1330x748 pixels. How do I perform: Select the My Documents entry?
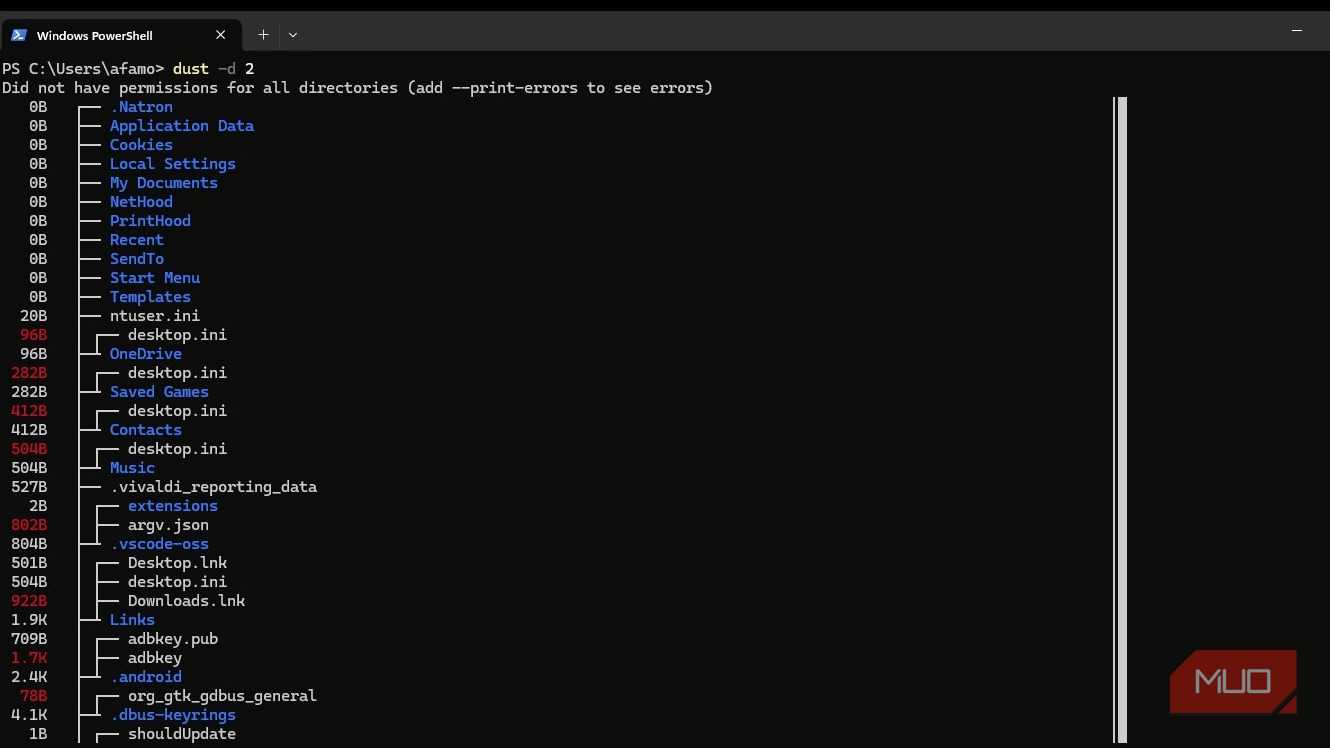(x=164, y=183)
